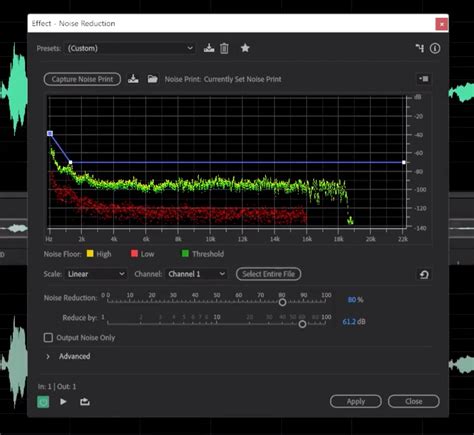Close the dialog with the red X button
Screen dimensions: 474x435
pos(442,24)
